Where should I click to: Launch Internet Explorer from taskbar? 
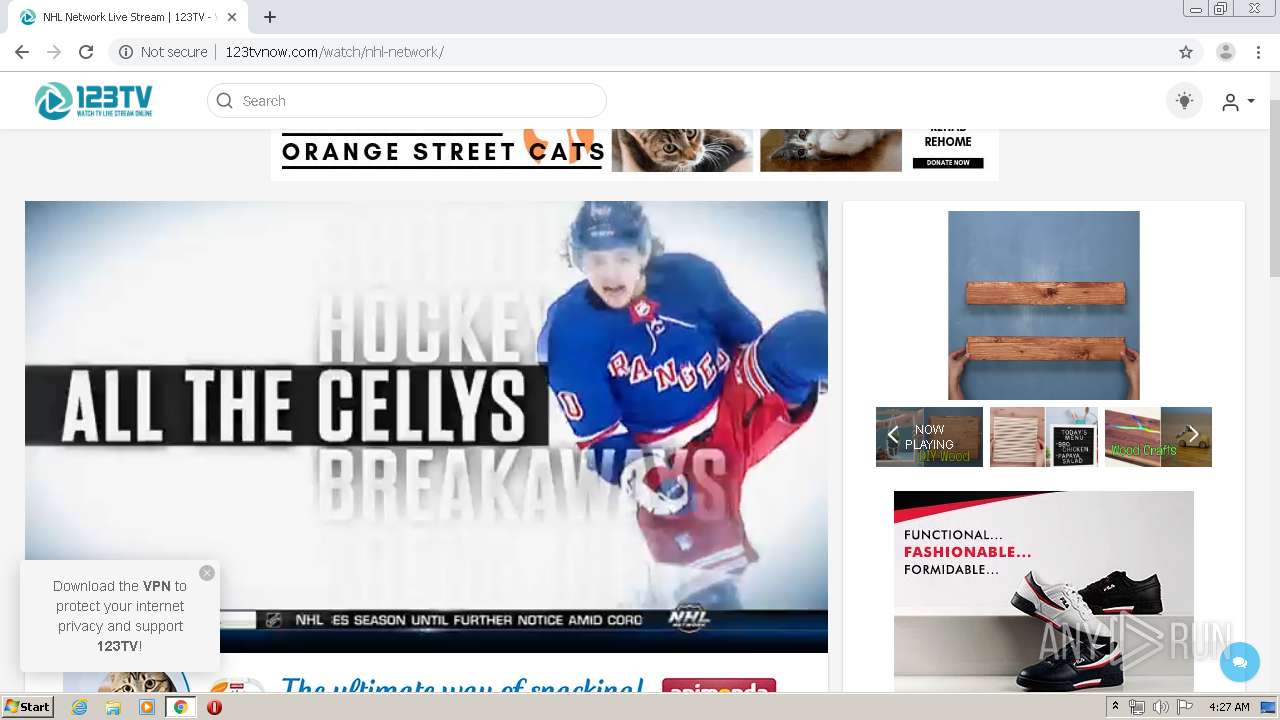tap(79, 707)
